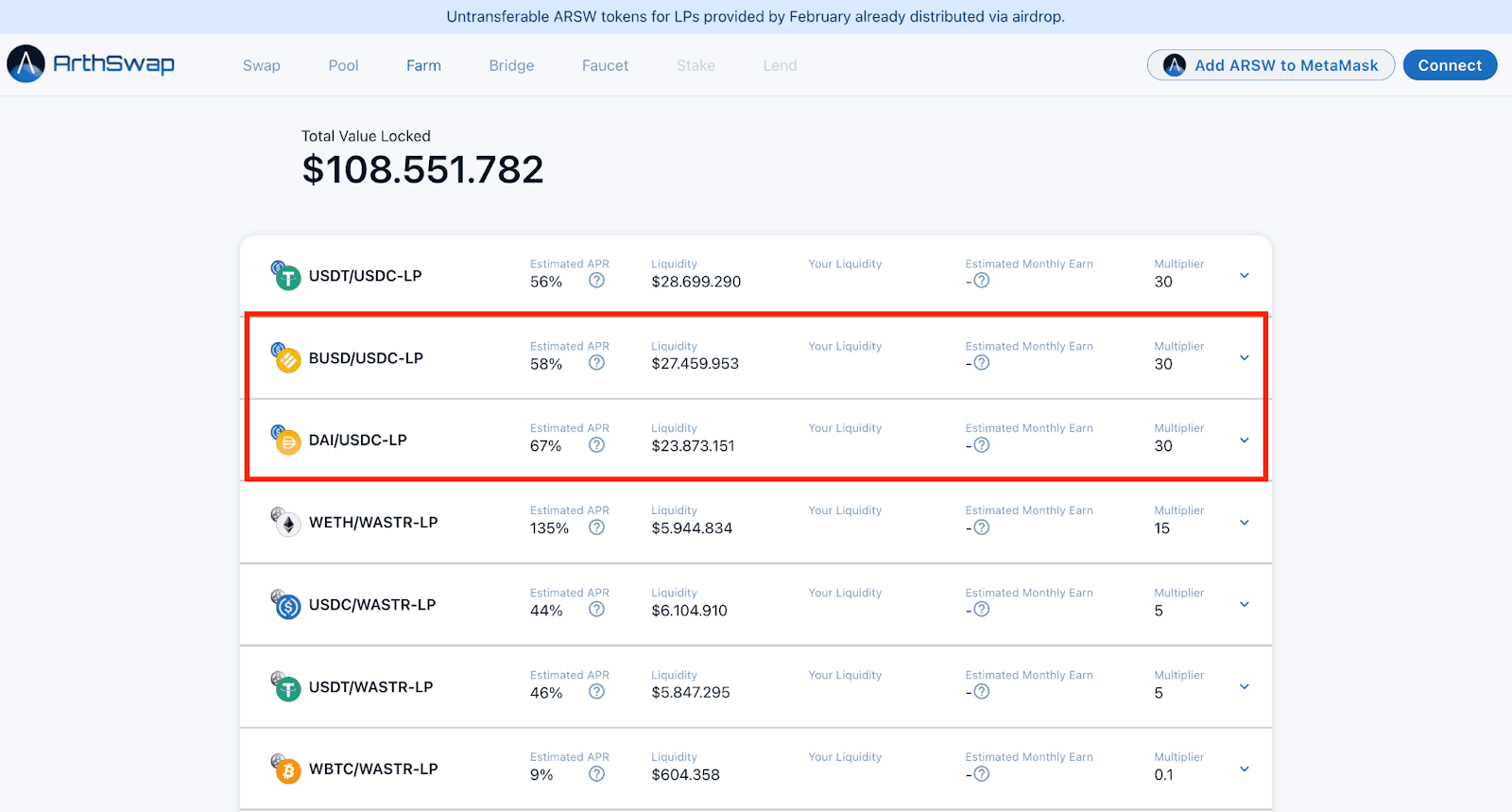Click the DAI/USDC-LP pair name
Viewport: 1512px width, 812px height.
(358, 441)
